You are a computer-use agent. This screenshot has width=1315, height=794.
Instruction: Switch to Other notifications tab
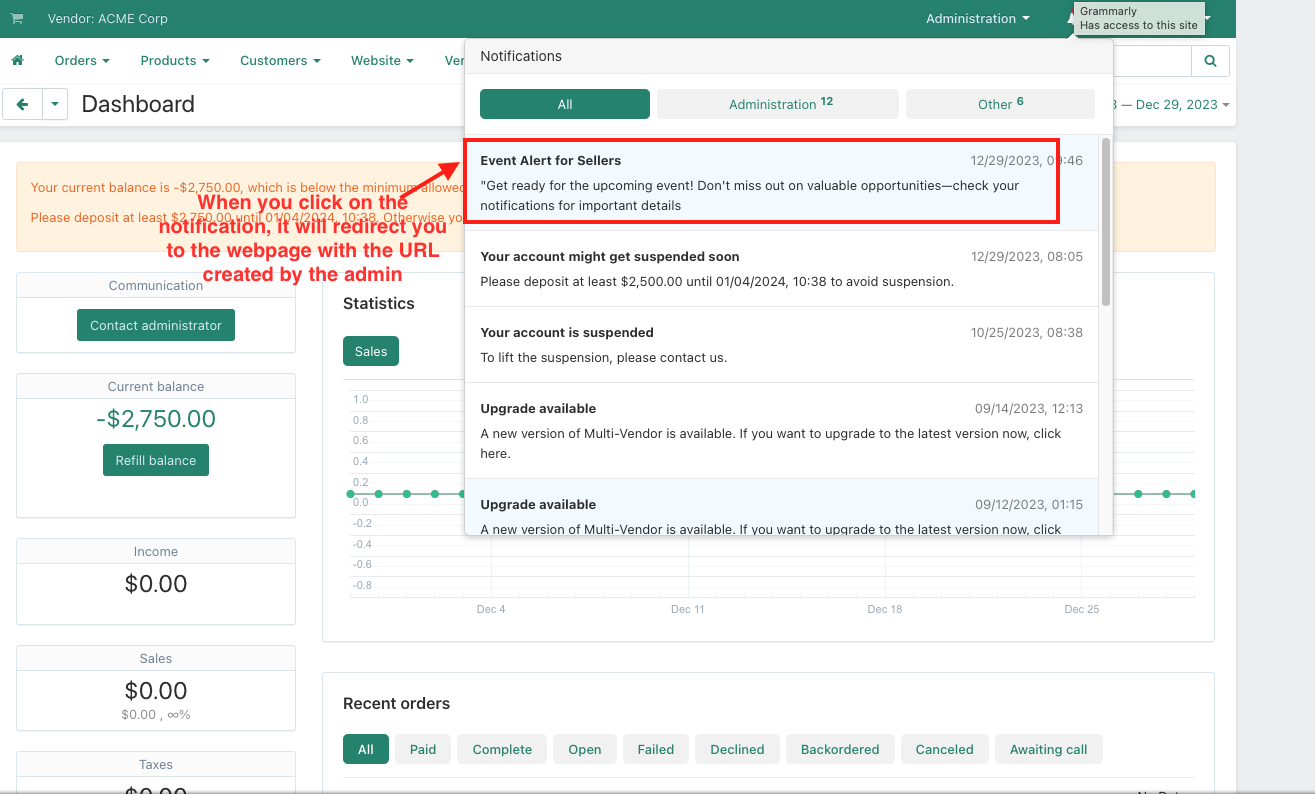point(1000,104)
